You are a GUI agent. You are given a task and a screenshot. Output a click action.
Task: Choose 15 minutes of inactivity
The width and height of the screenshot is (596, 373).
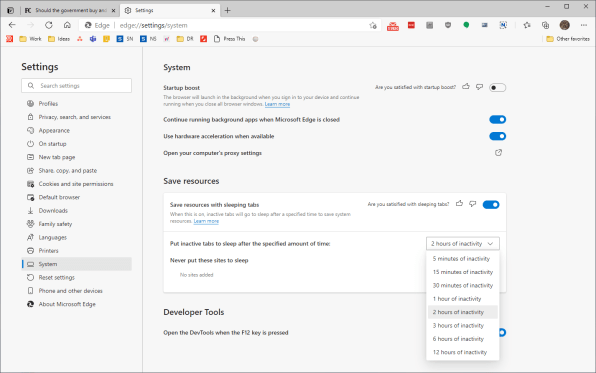coord(463,272)
